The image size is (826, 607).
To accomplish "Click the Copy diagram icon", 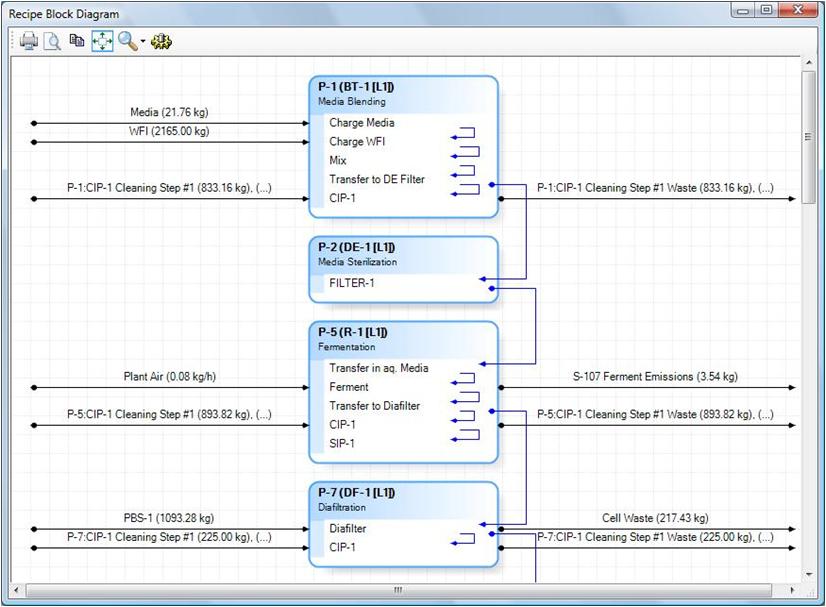I will (x=77, y=41).
